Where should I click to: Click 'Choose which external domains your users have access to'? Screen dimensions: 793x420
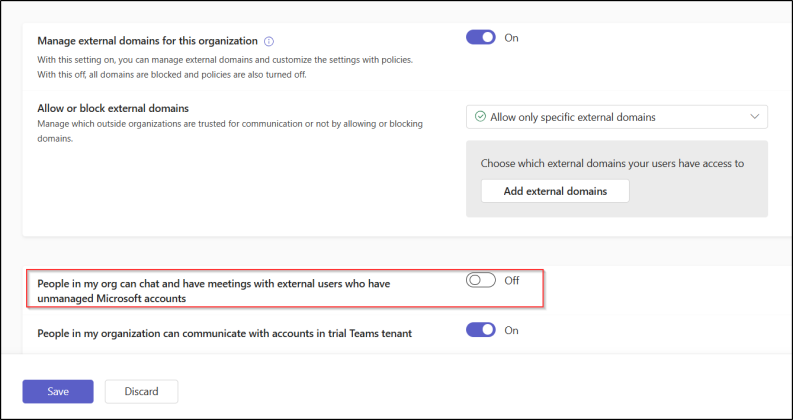coord(612,163)
